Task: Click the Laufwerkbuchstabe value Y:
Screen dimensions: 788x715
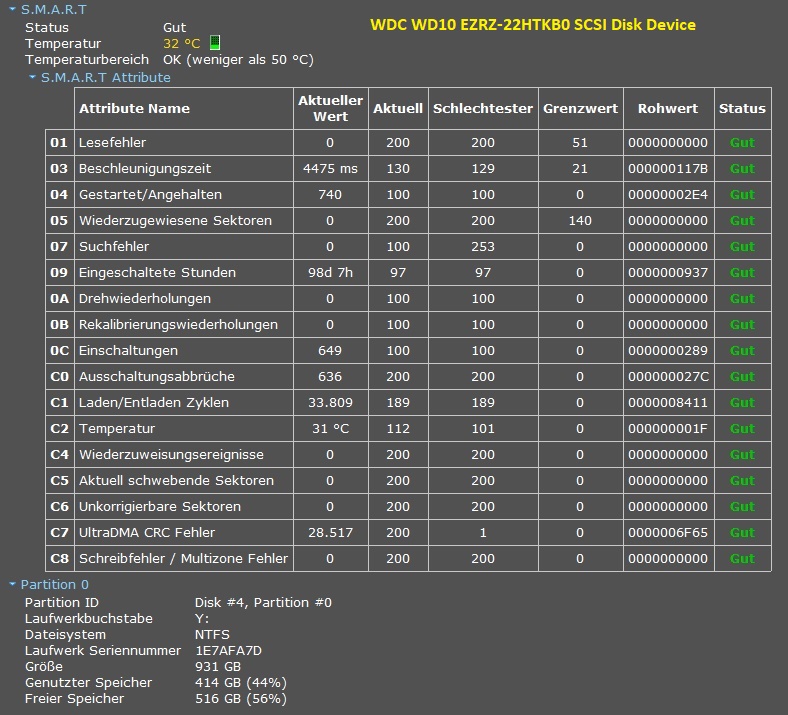Action: [x=202, y=619]
